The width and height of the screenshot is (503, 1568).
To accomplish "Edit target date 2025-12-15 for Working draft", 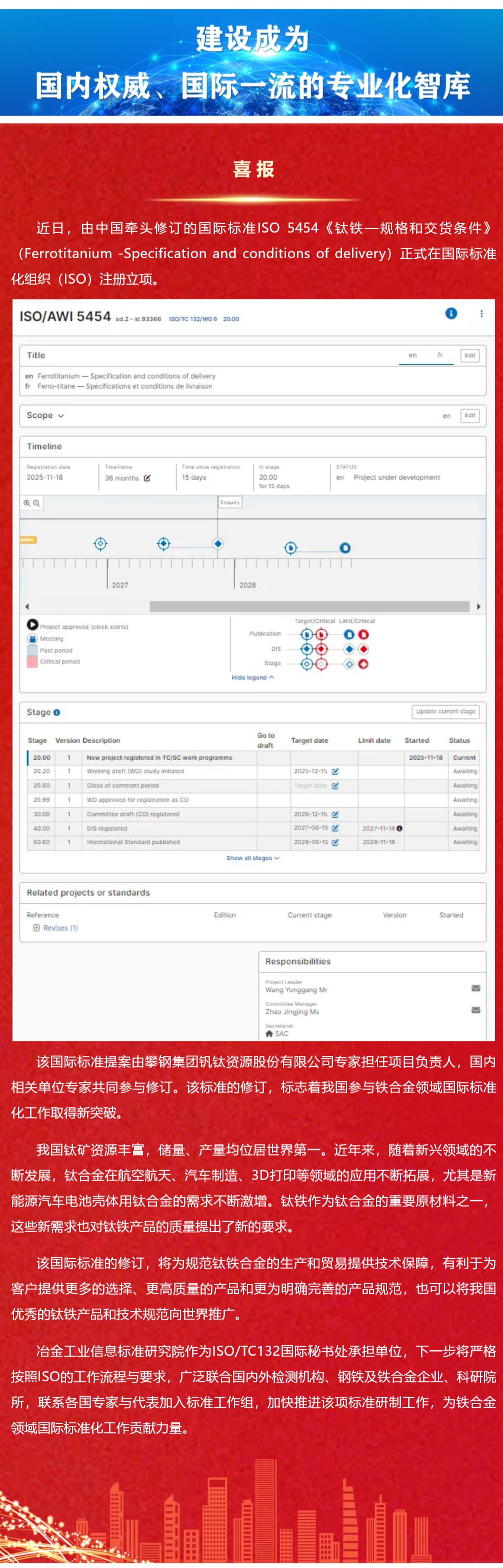I will point(335,772).
